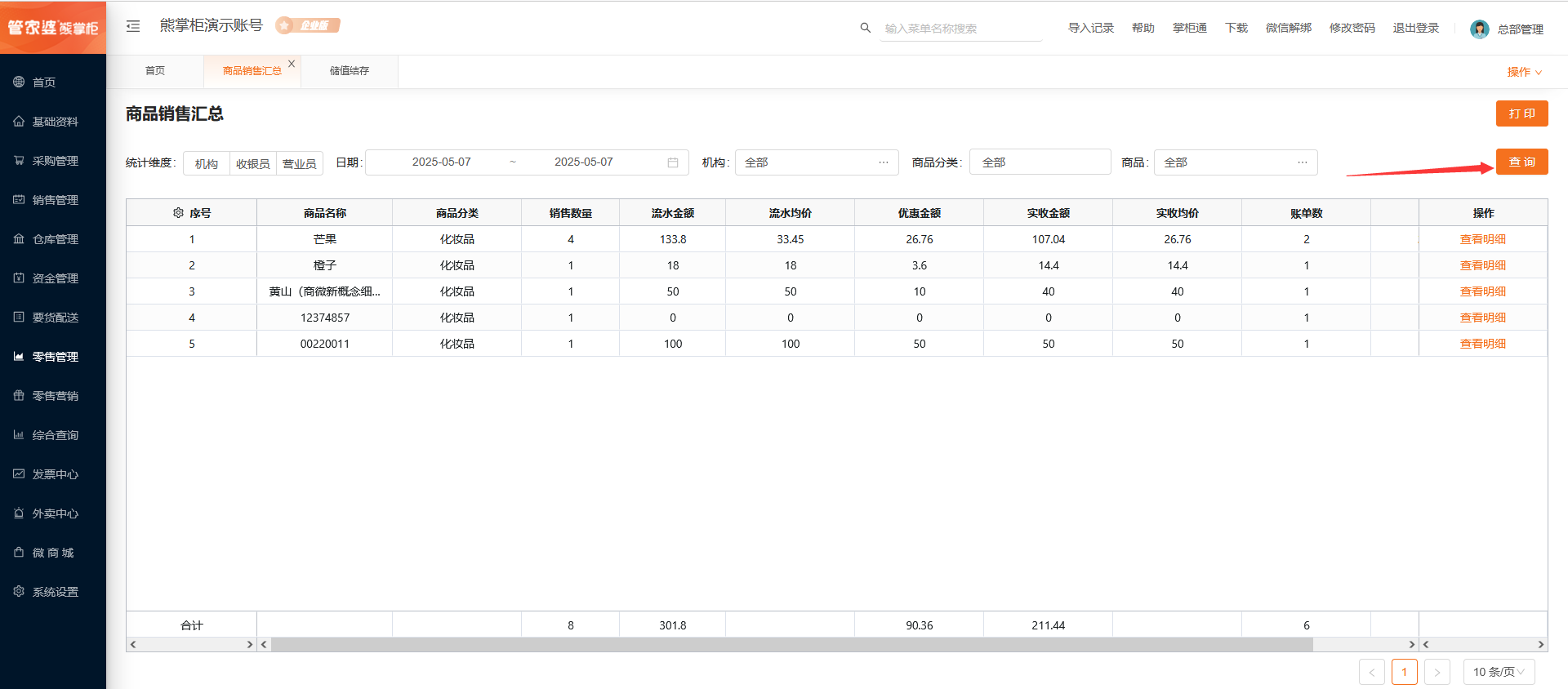Expand the 操作 dropdown menu
The image size is (1568, 689).
[x=1524, y=72]
